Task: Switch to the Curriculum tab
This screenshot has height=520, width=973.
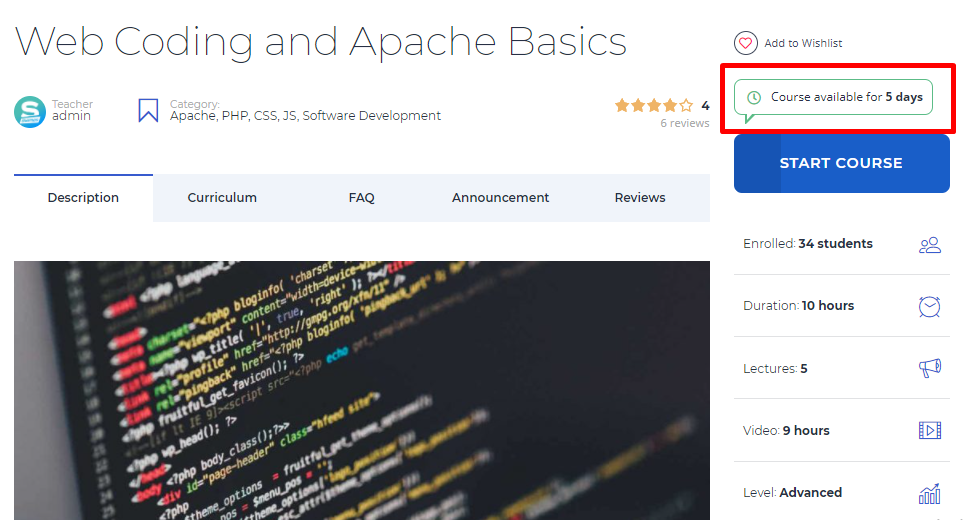Action: tap(222, 197)
